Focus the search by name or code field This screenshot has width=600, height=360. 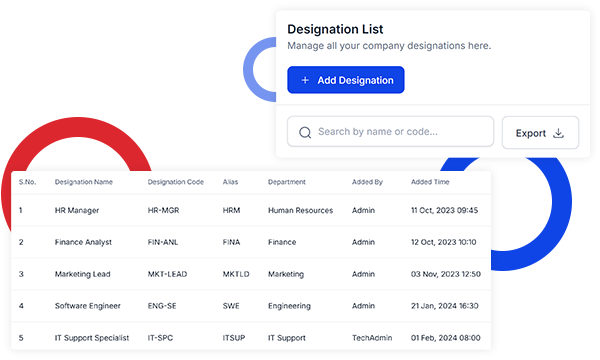pyautogui.click(x=390, y=132)
